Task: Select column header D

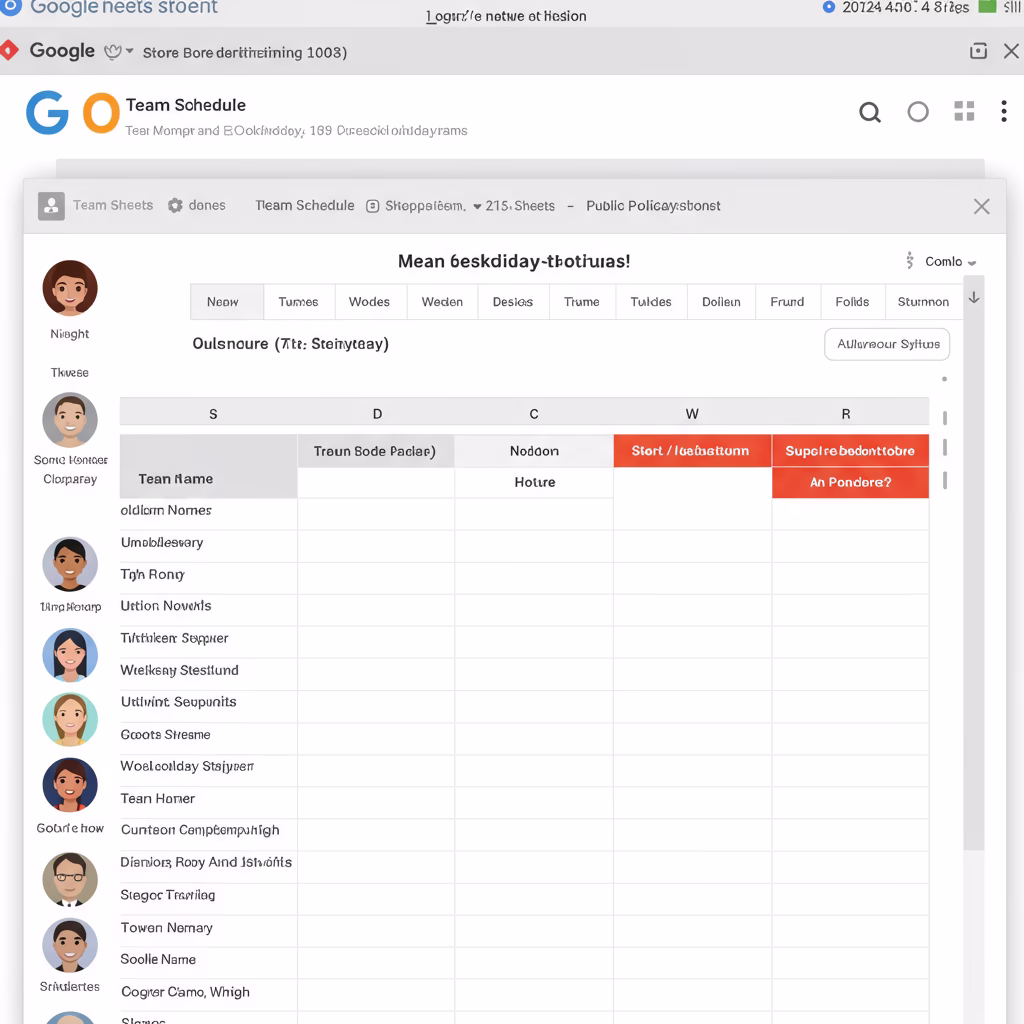Action: (377, 414)
